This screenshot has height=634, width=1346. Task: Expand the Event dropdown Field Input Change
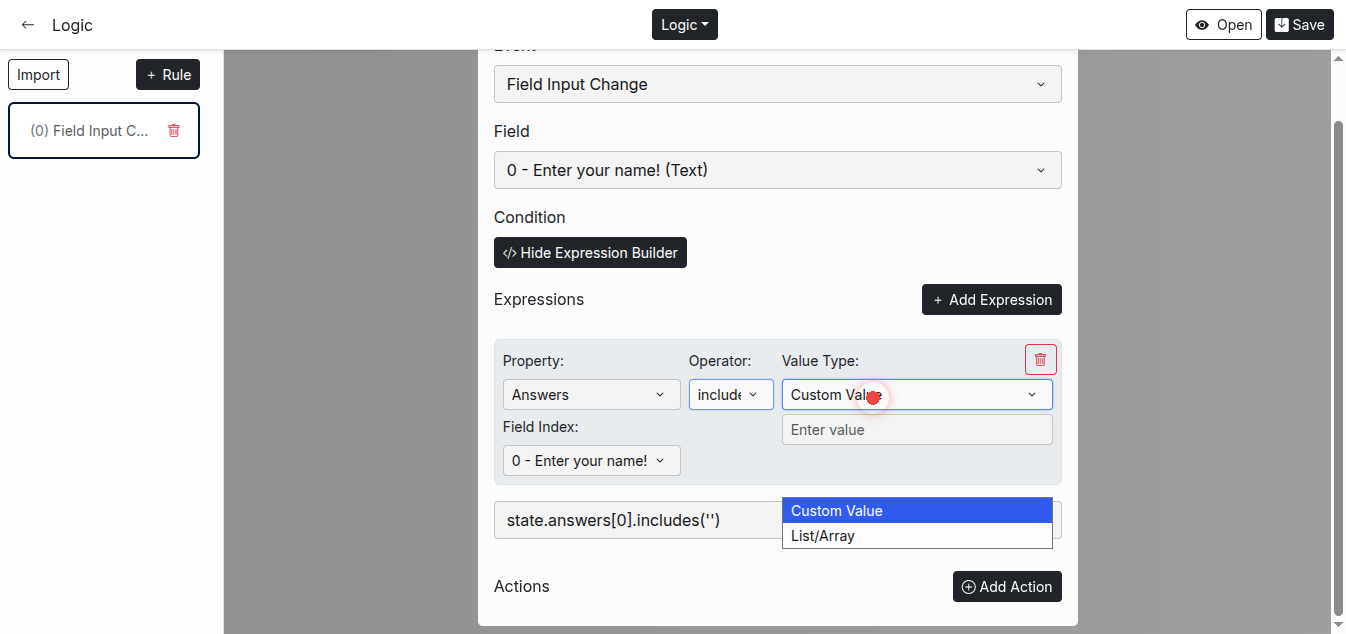pyautogui.click(x=777, y=84)
